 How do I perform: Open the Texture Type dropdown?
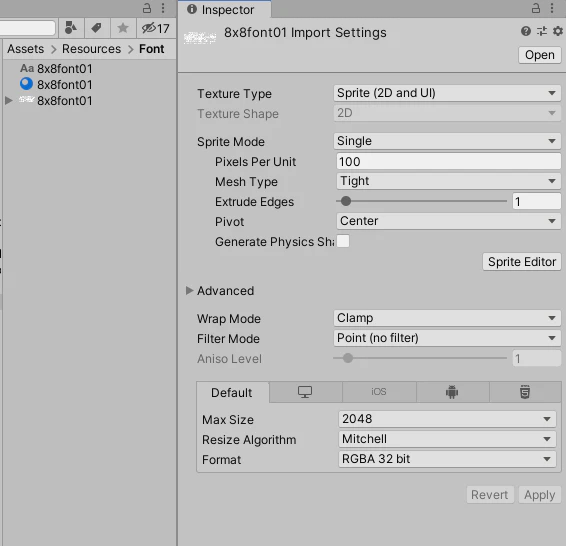coord(447,93)
